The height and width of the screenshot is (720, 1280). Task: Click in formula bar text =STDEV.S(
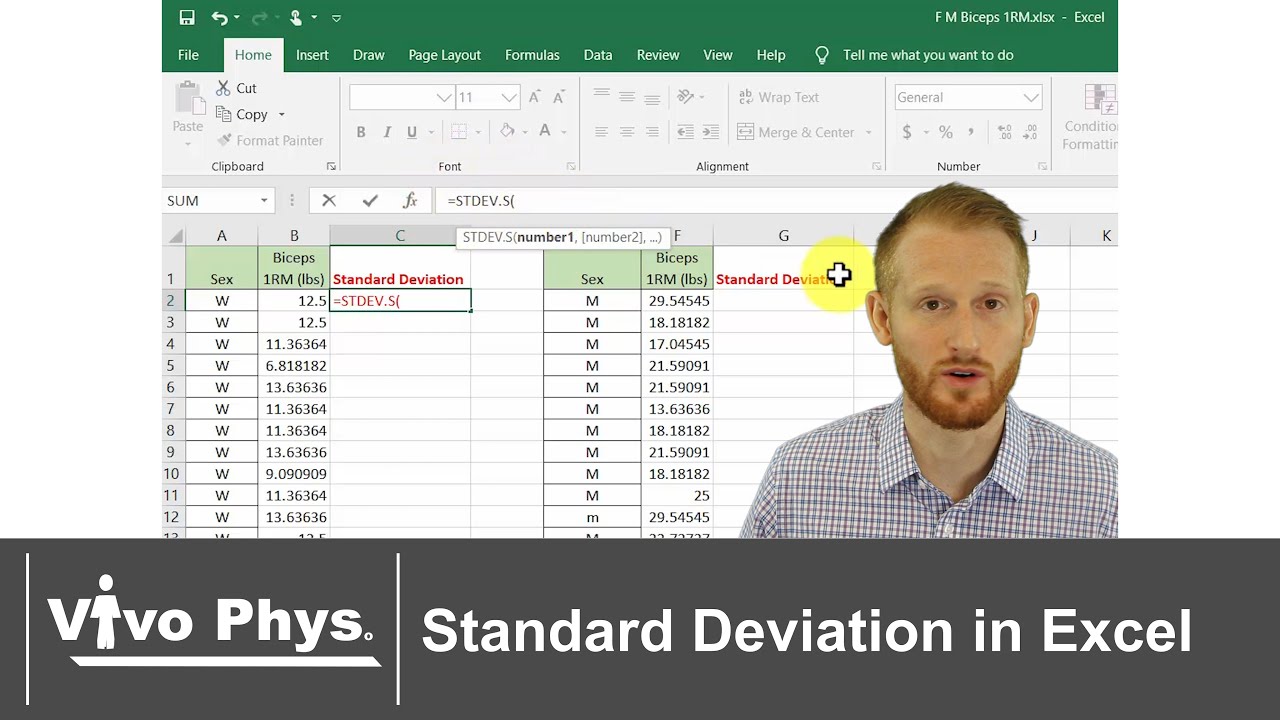tap(481, 201)
